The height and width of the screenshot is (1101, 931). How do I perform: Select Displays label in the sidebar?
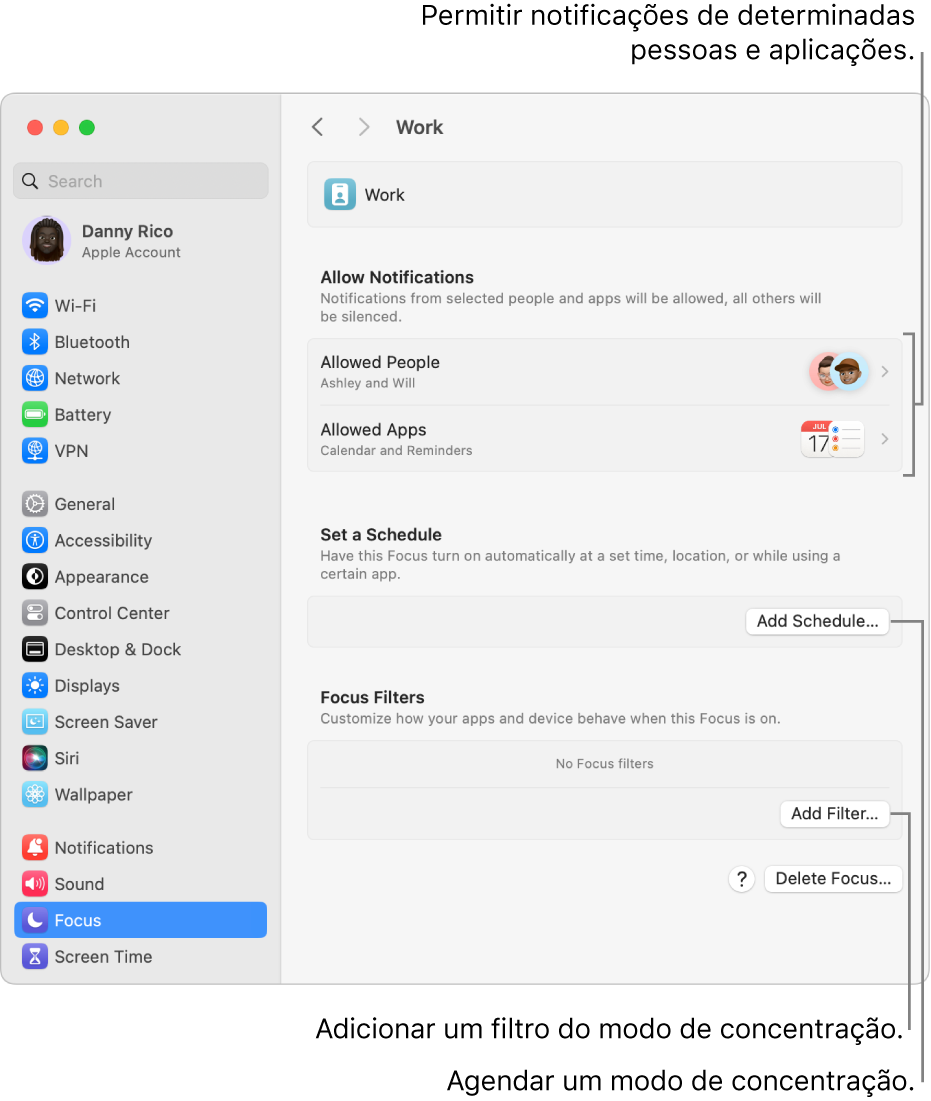87,686
